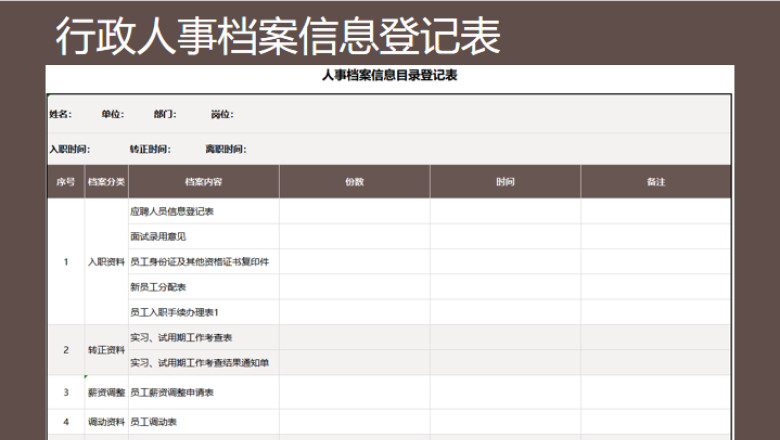Viewport: 780px width, 440px height.
Task: Click the 档案分类 column header
Action: (x=106, y=182)
